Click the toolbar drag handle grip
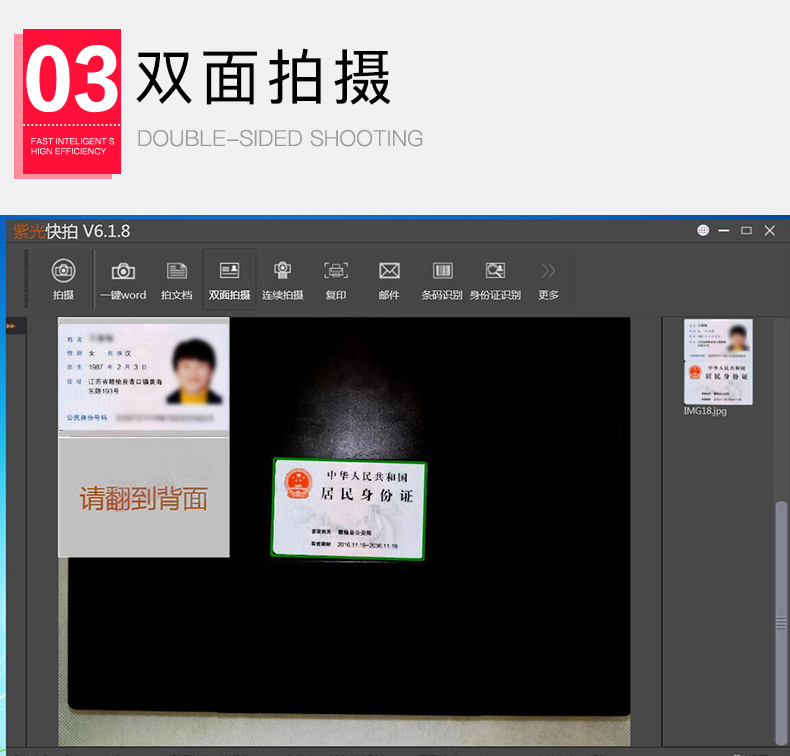 click(26, 279)
